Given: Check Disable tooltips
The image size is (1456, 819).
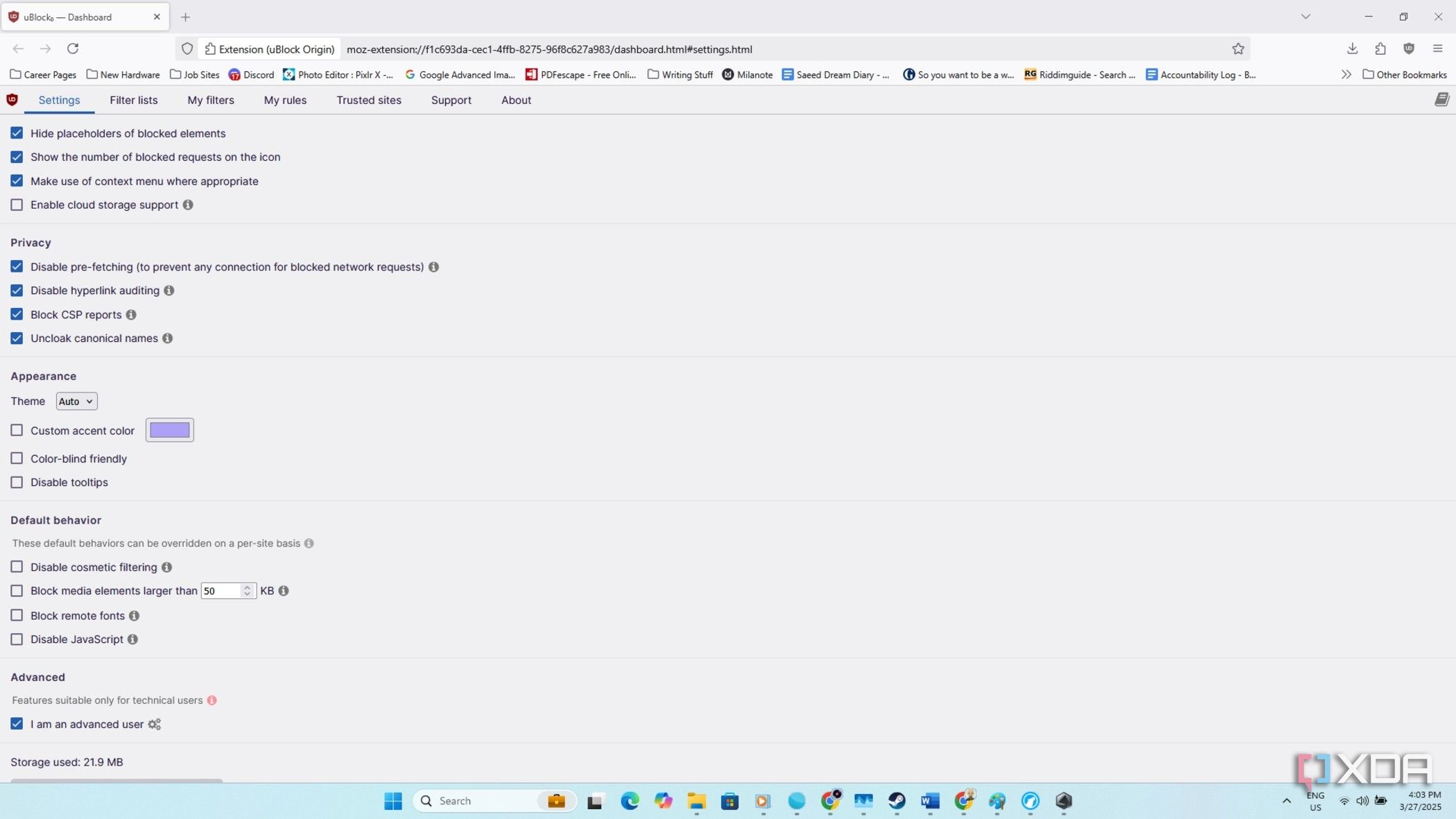Looking at the screenshot, I should (17, 483).
